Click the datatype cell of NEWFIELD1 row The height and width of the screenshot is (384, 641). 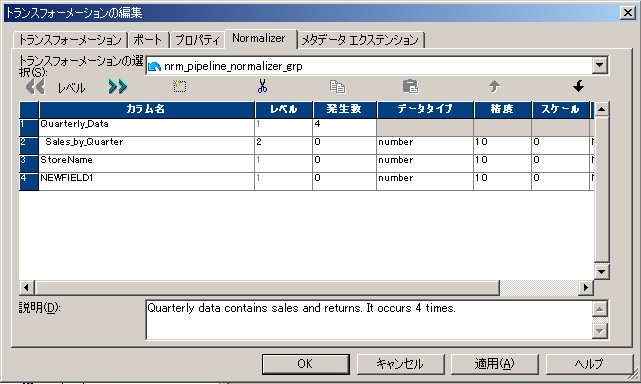425,181
